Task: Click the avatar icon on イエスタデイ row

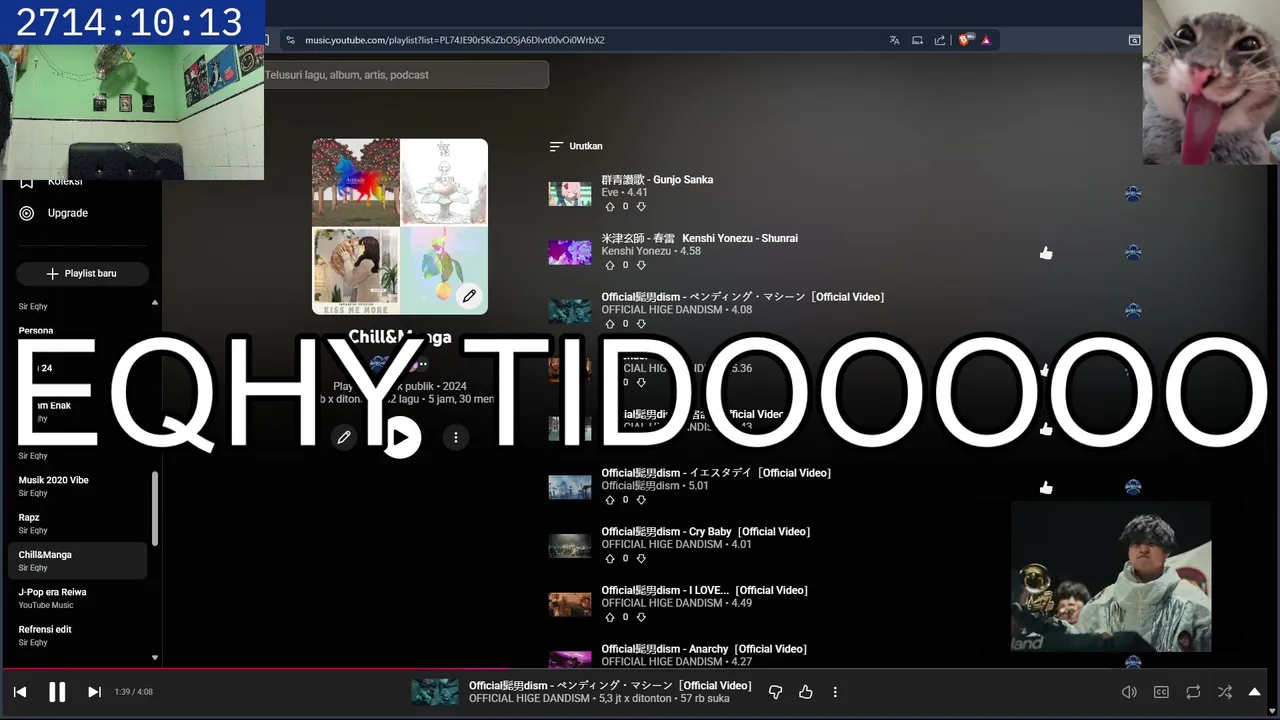Action: point(1133,487)
